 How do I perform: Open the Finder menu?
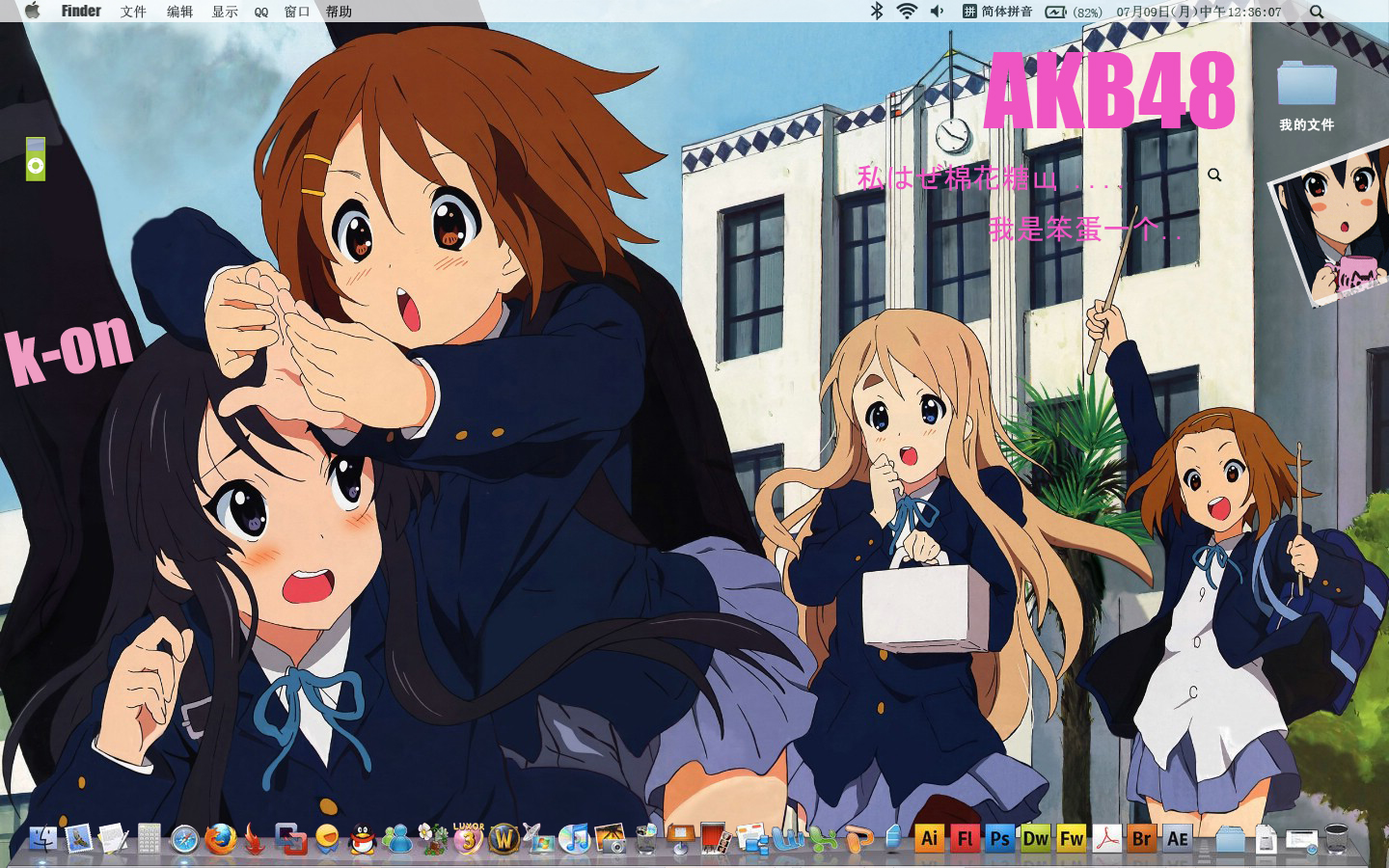[x=81, y=11]
